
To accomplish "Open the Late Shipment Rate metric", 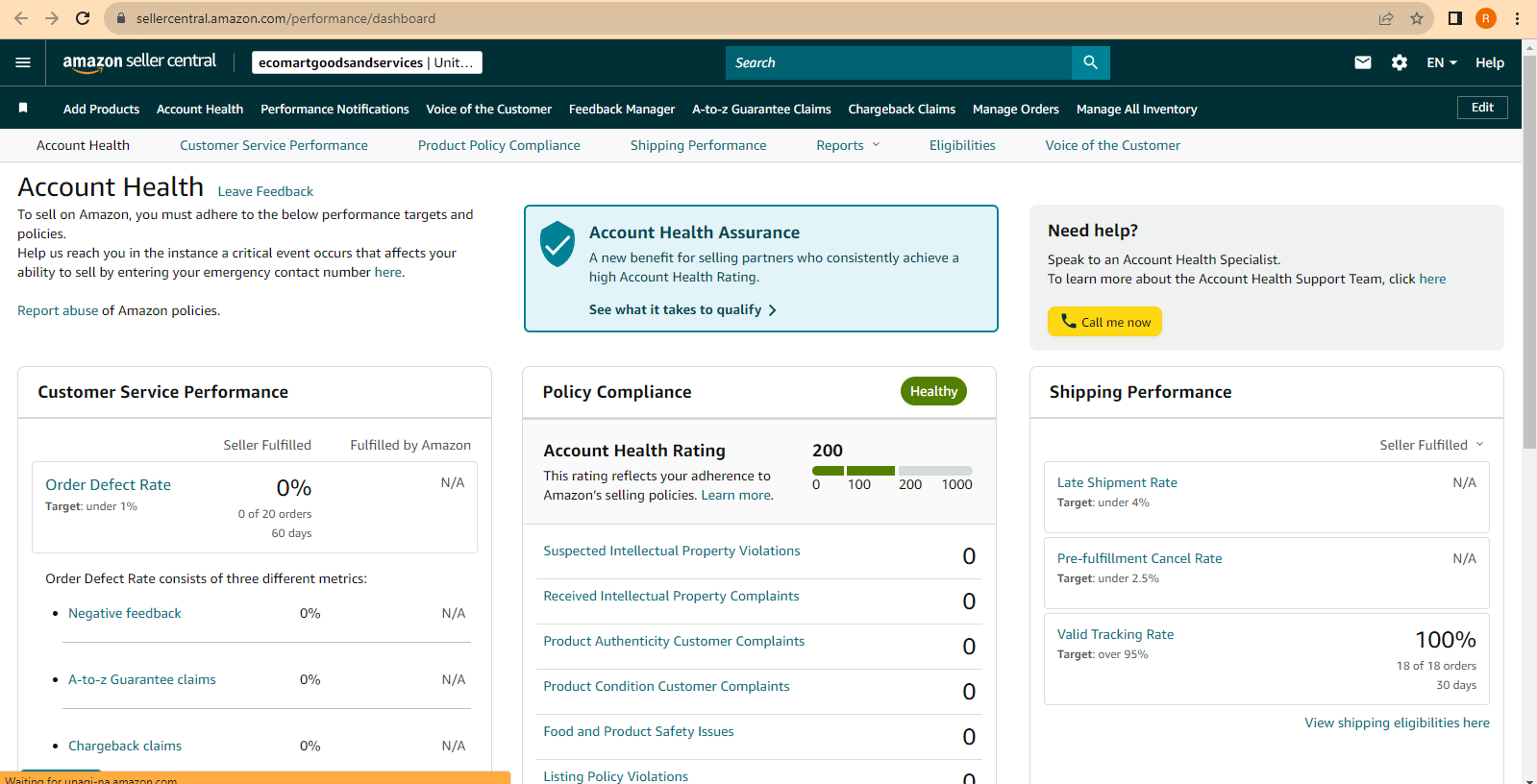I will click(x=1117, y=482).
